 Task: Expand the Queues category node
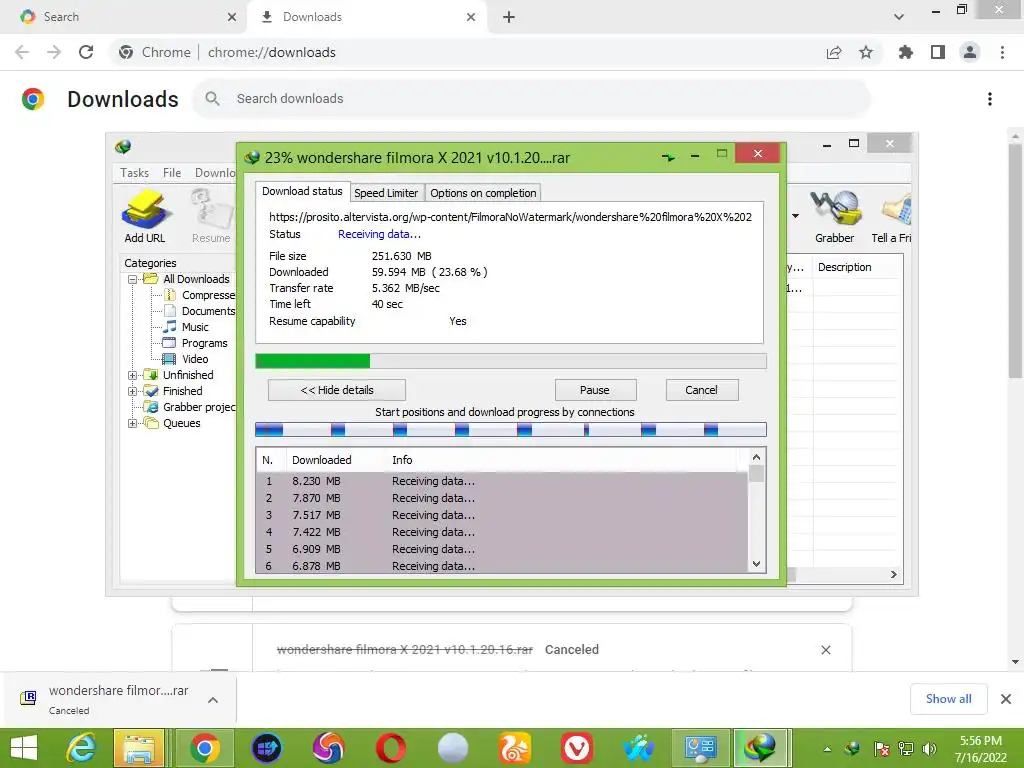pos(132,423)
